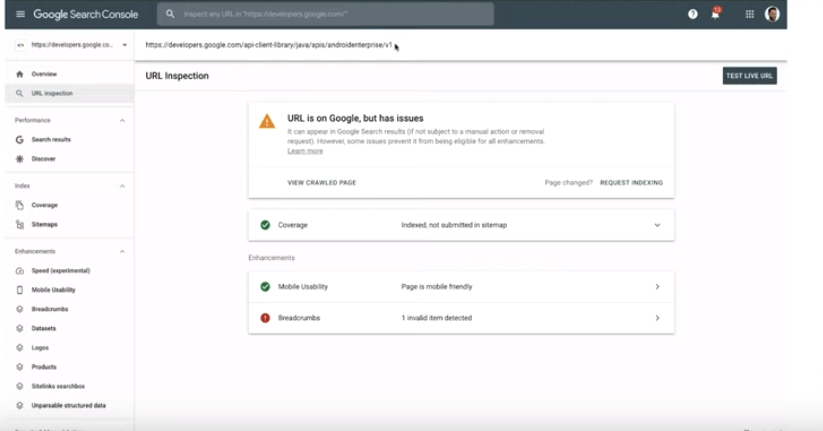Click the Products icon in the sidebar

[19, 367]
